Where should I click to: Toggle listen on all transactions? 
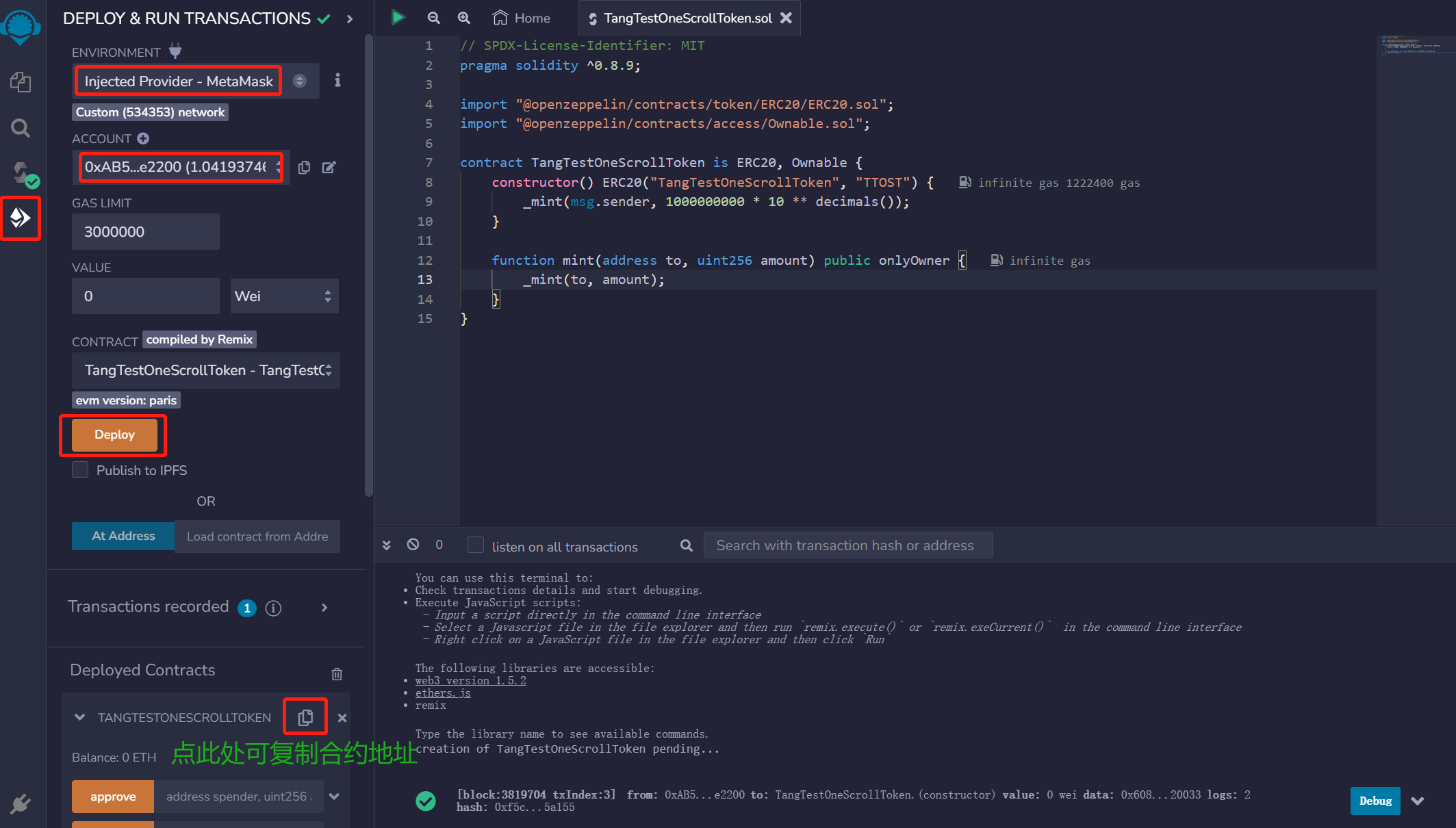coord(475,545)
